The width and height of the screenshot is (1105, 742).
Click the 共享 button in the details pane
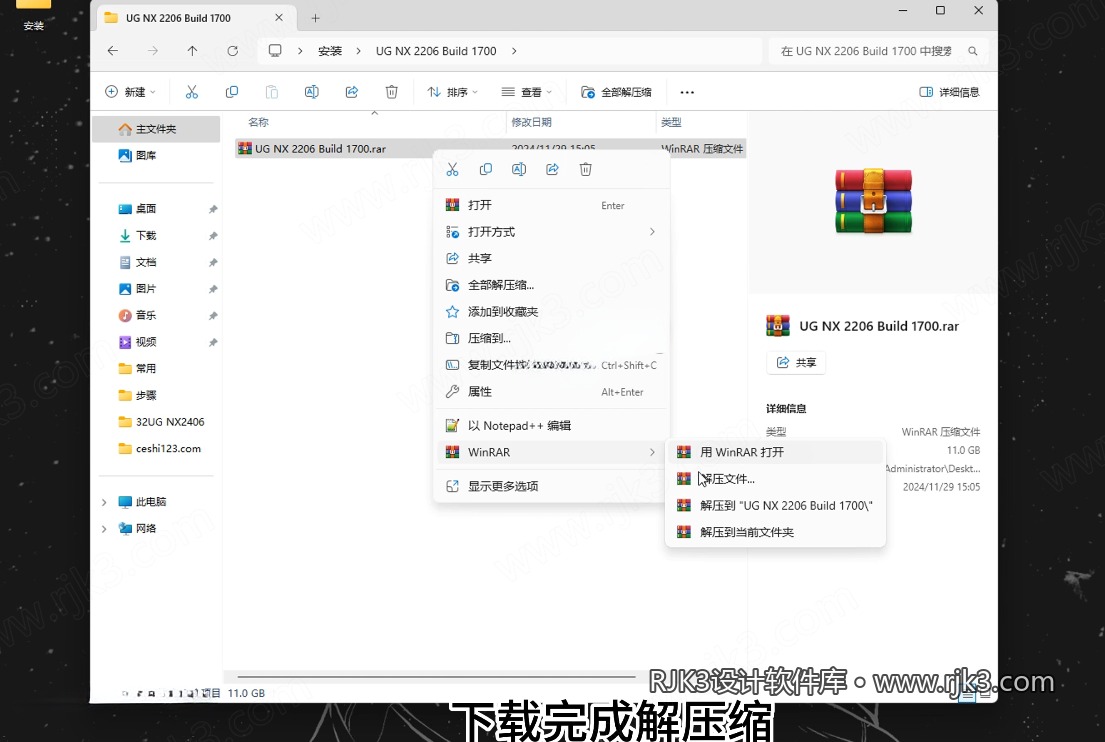(796, 362)
